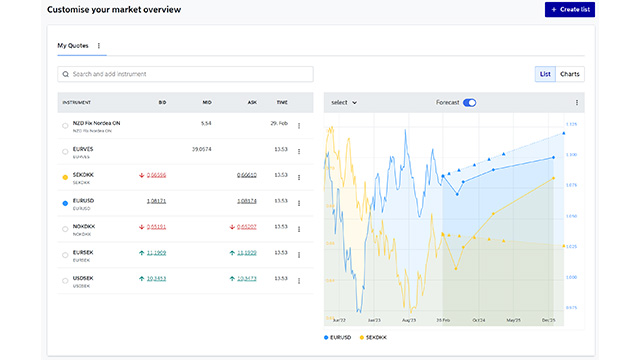Open row options for NZD Fix Nordea ON
The width and height of the screenshot is (640, 360).
point(299,126)
